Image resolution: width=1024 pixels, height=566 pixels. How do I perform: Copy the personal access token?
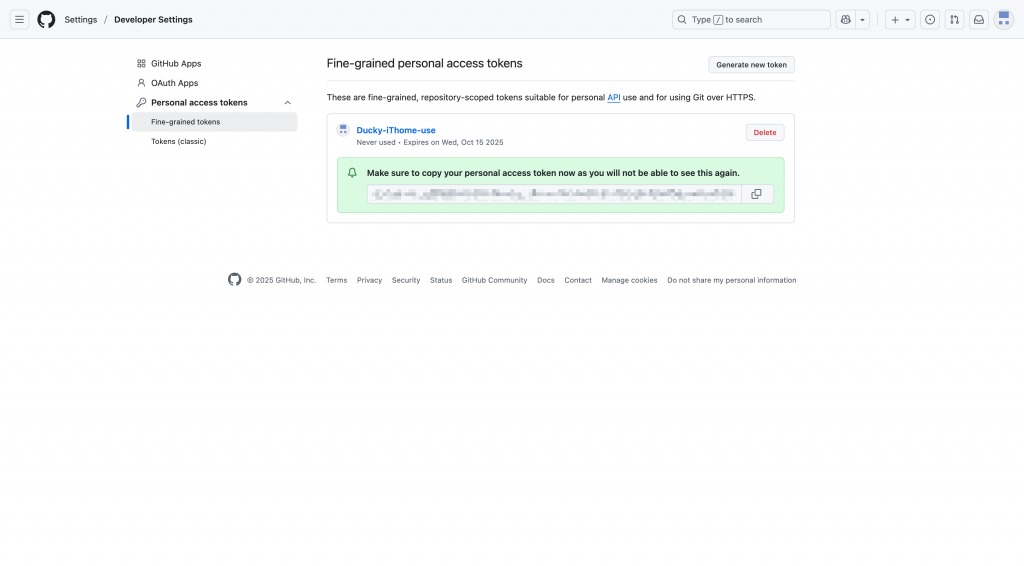pyautogui.click(x=756, y=194)
